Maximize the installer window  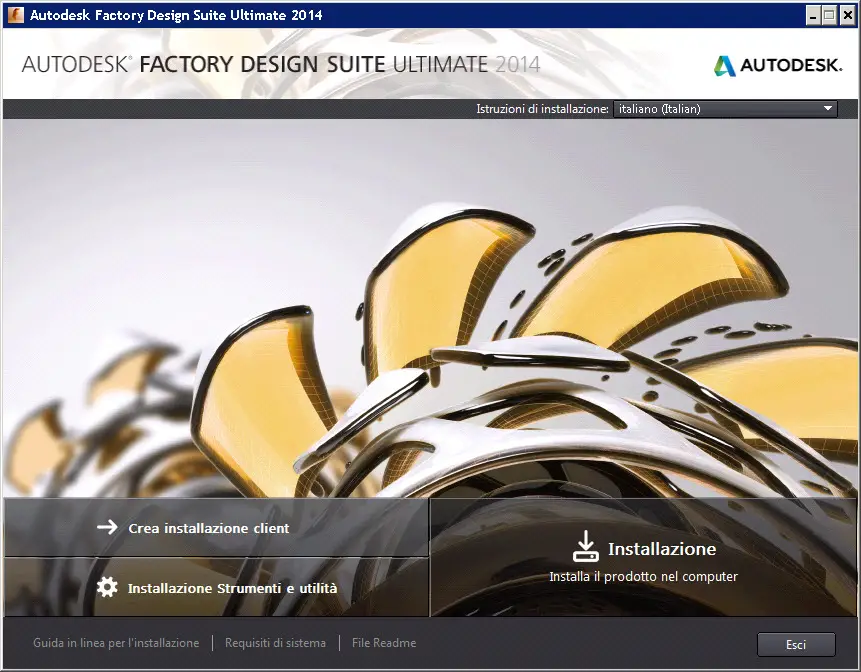click(830, 15)
